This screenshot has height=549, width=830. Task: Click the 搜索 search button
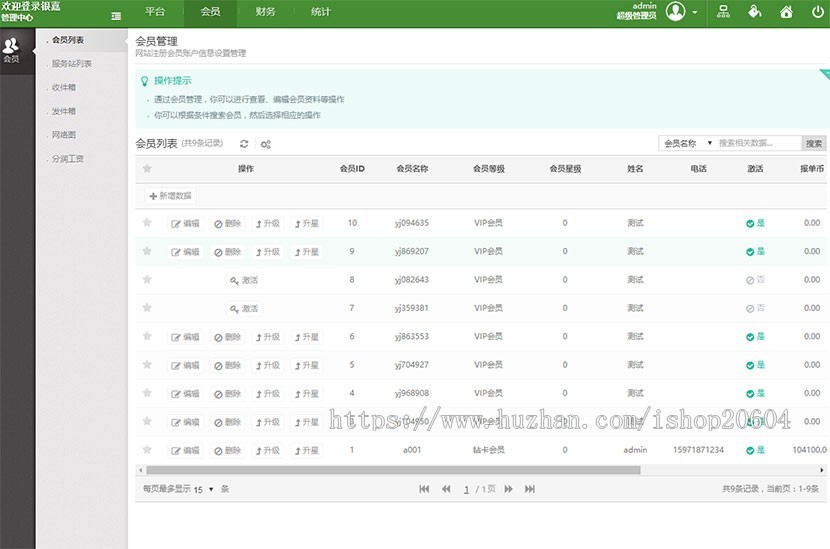pos(814,143)
